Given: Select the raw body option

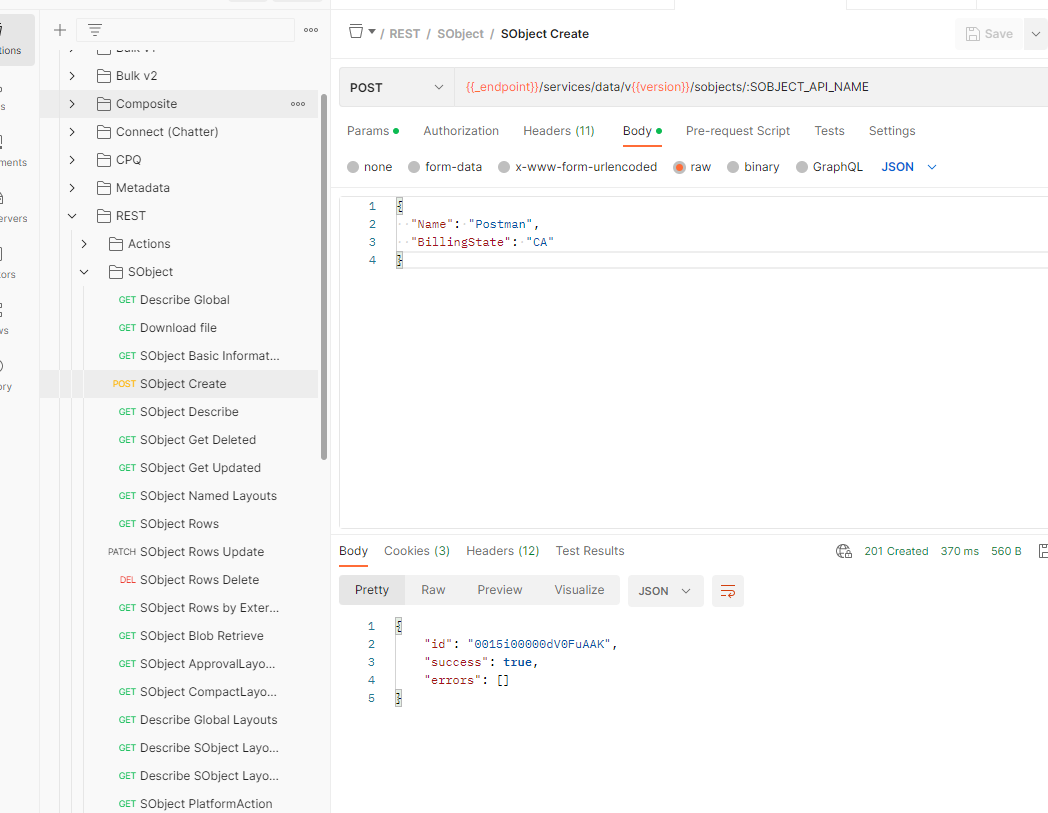Looking at the screenshot, I should coord(679,167).
